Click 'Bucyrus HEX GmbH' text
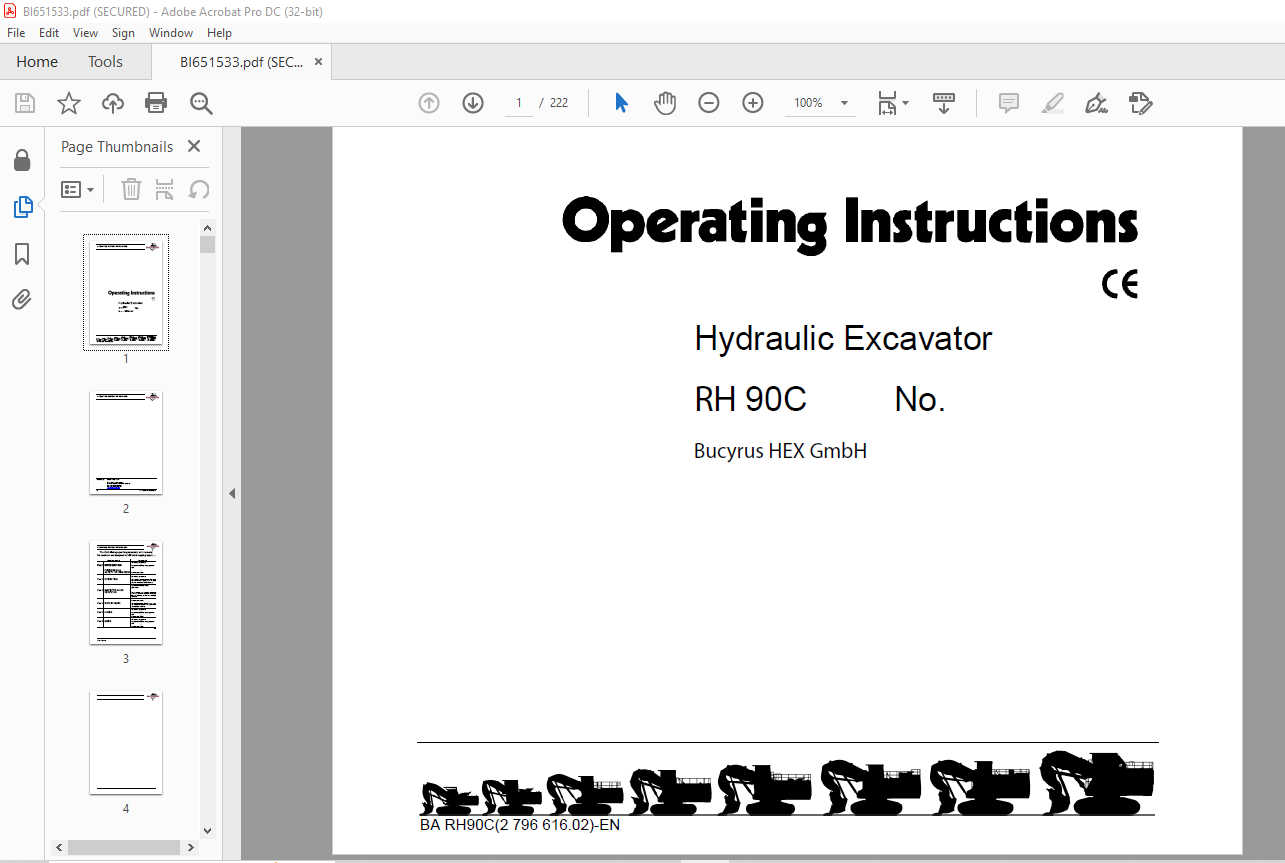The image size is (1285, 863). click(780, 451)
